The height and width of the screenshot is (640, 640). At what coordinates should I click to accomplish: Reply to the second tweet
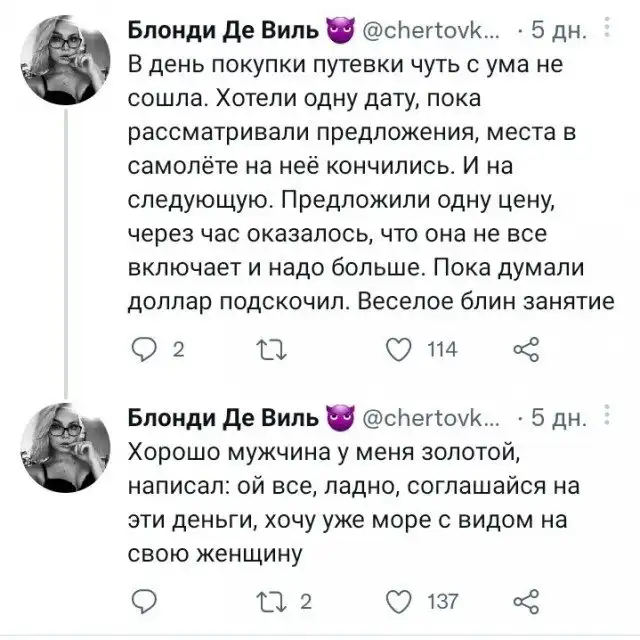pyautogui.click(x=146, y=600)
